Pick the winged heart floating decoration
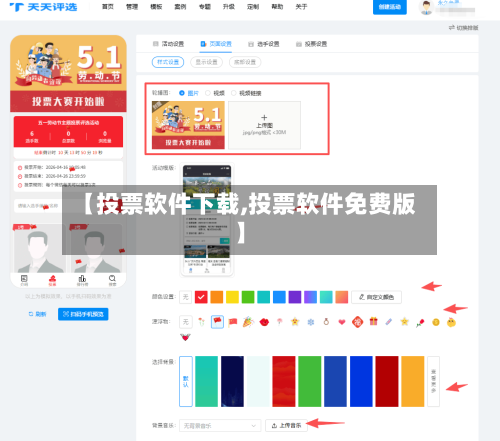The image size is (500, 441). (186, 337)
